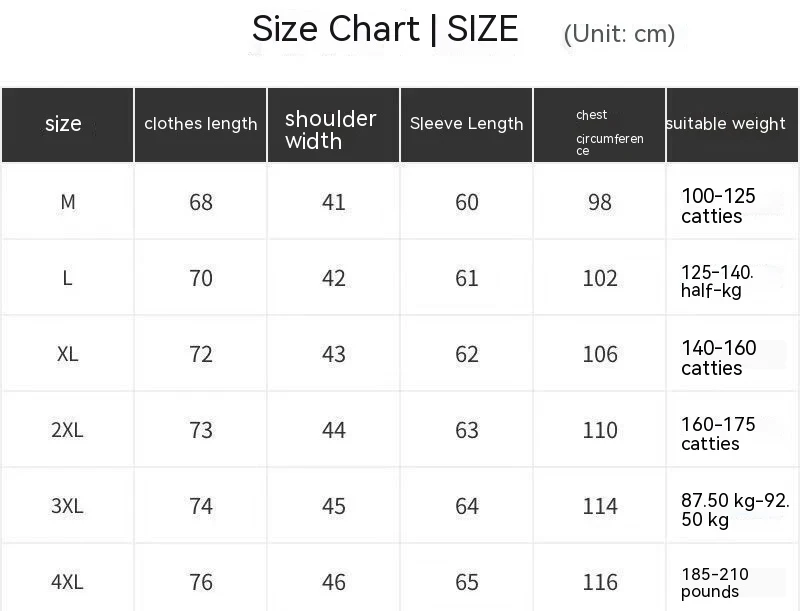Viewport: 800px width, 611px height.
Task: Click the 'L' size row label
Action: click(67, 278)
